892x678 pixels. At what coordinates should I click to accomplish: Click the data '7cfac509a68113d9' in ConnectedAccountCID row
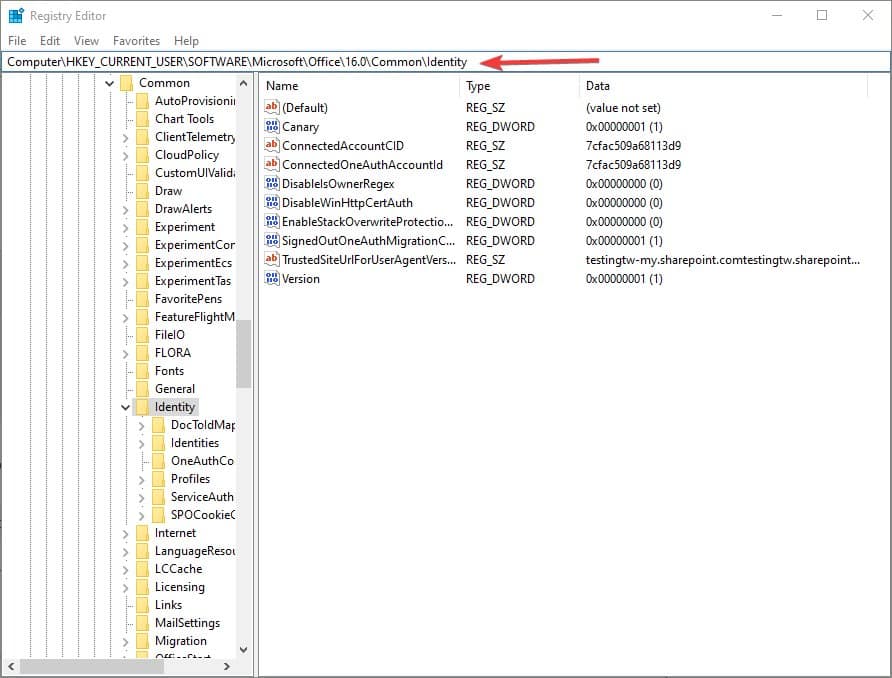coord(633,146)
